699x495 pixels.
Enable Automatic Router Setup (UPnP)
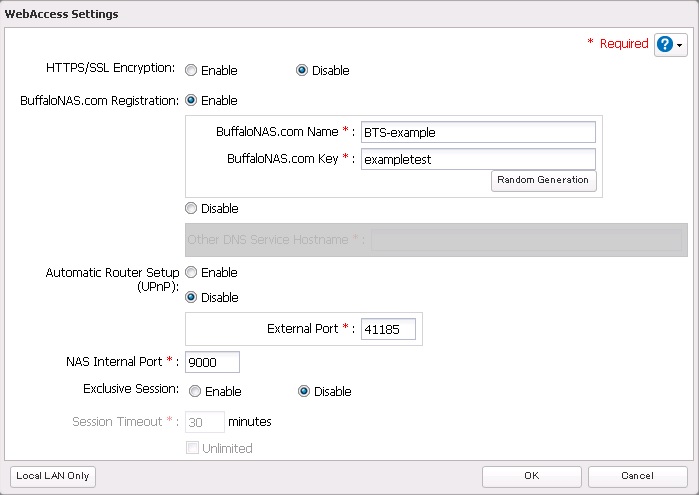tap(191, 273)
